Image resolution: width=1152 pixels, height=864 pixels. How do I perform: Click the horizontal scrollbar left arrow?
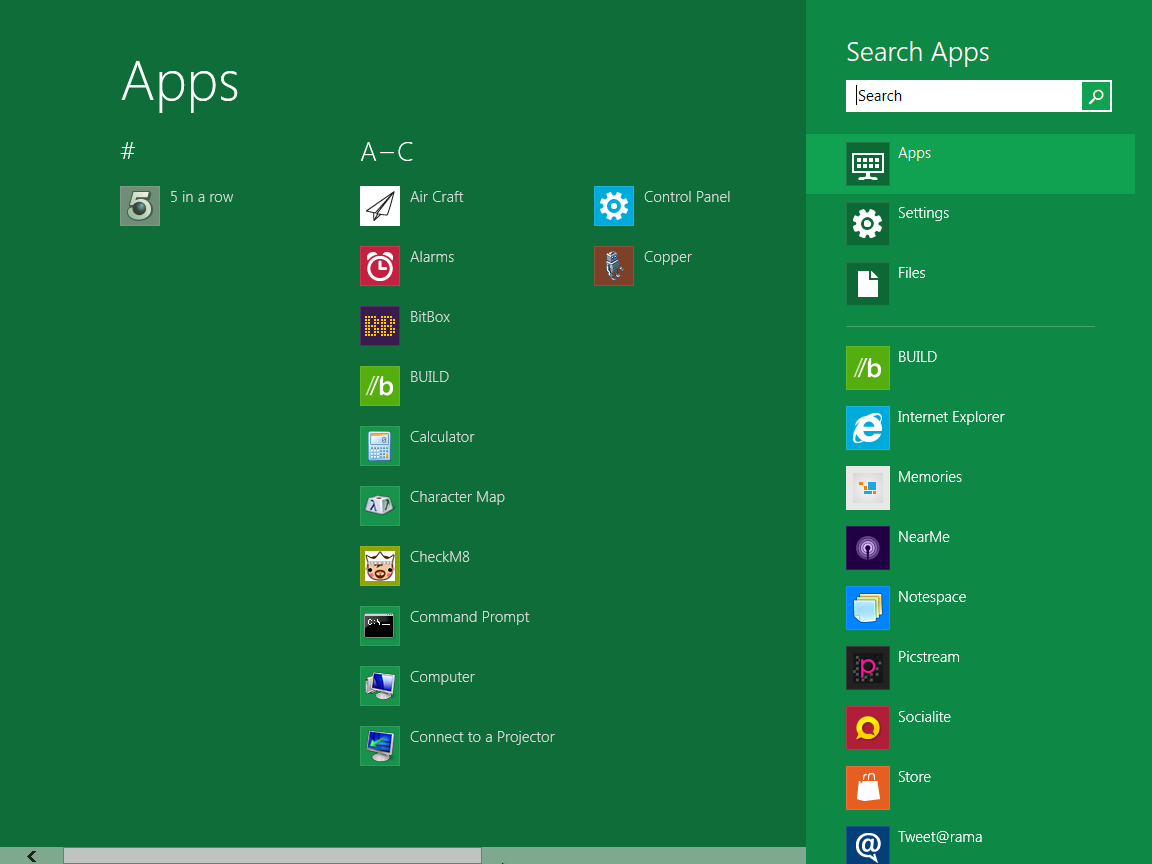coord(32,856)
